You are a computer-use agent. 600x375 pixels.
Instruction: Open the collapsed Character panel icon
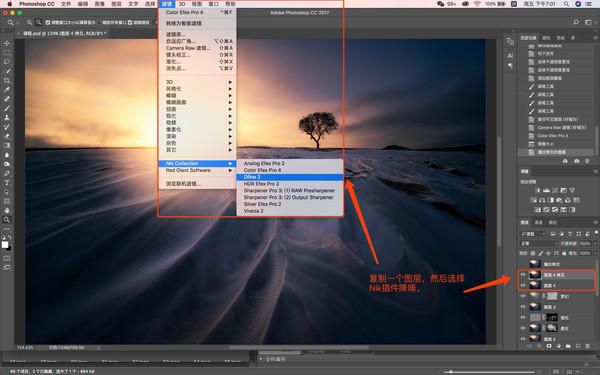coord(510,56)
